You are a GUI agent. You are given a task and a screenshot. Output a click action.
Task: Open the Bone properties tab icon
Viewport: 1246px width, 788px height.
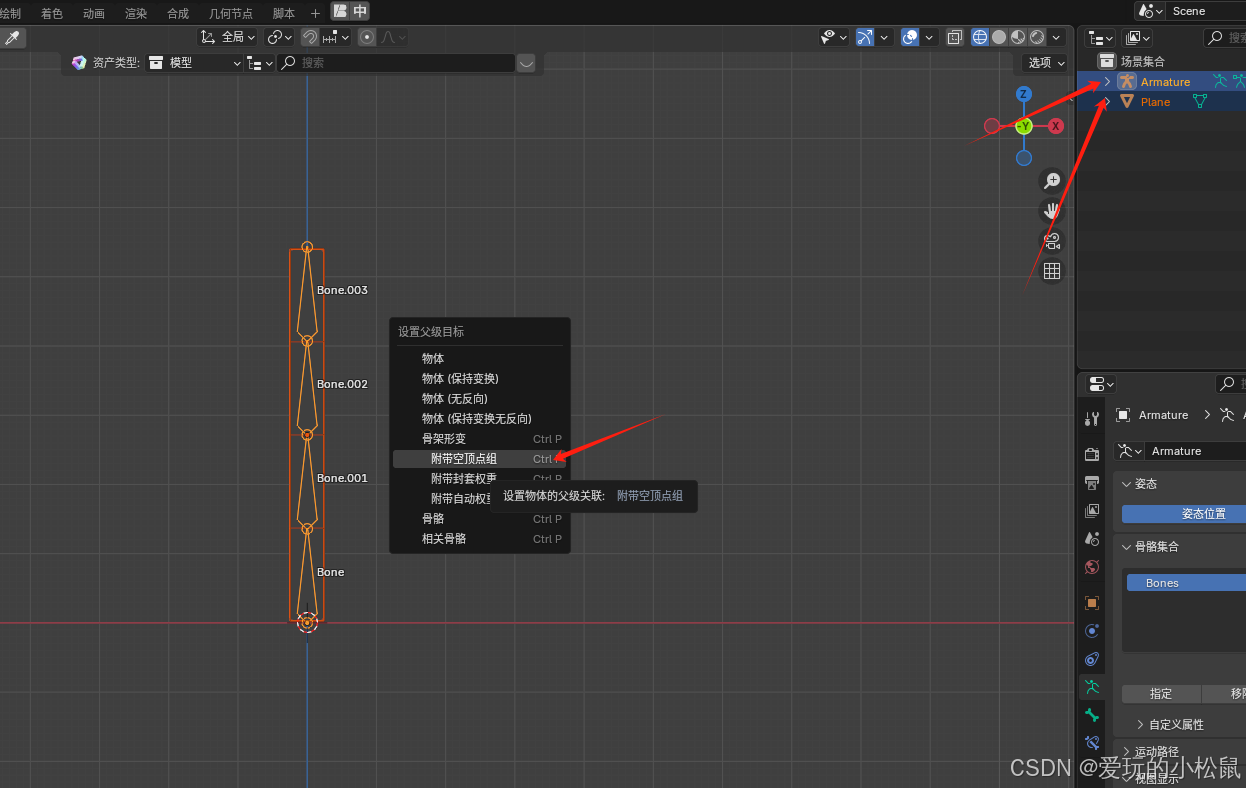[x=1092, y=715]
